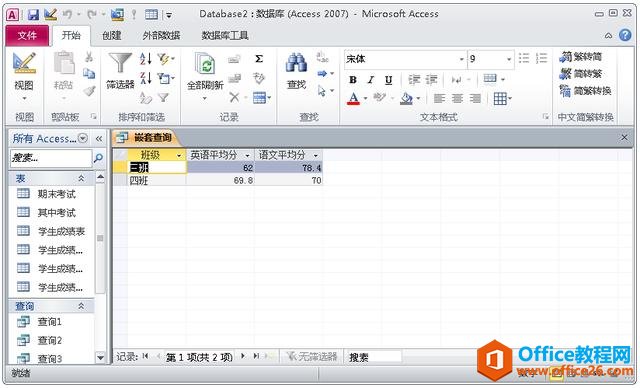This screenshot has width=640, height=388.
Task: Click the Filter (筛选器) funnel icon
Action: tap(120, 63)
